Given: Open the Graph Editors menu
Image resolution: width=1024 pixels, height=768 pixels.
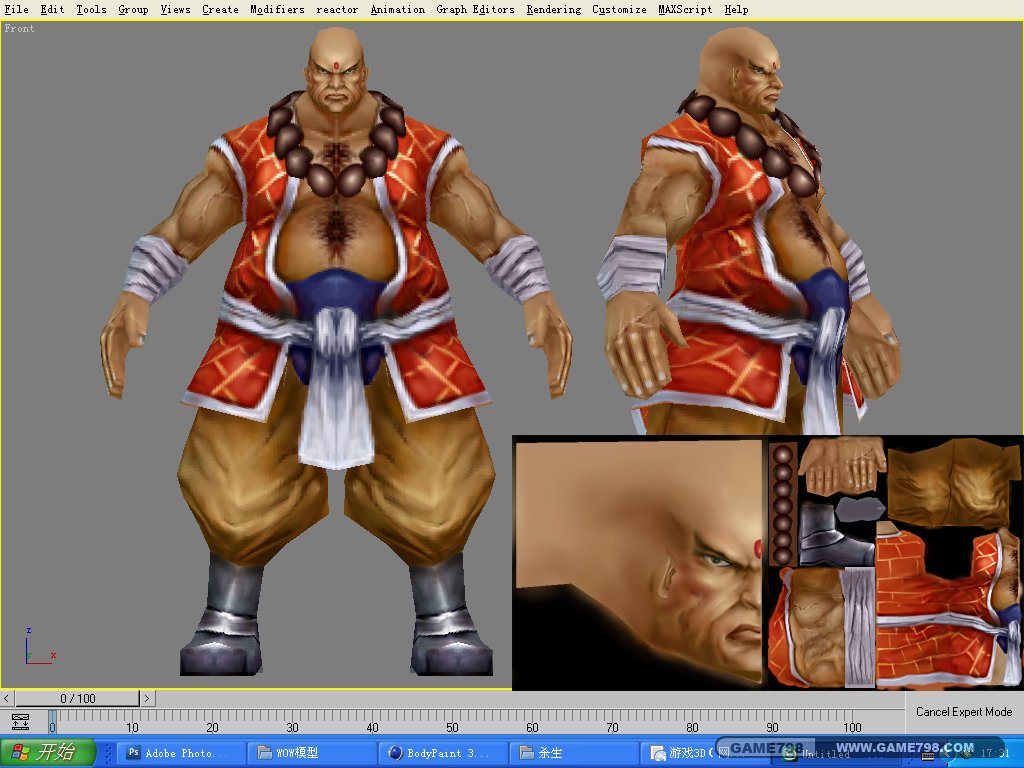Looking at the screenshot, I should [475, 9].
